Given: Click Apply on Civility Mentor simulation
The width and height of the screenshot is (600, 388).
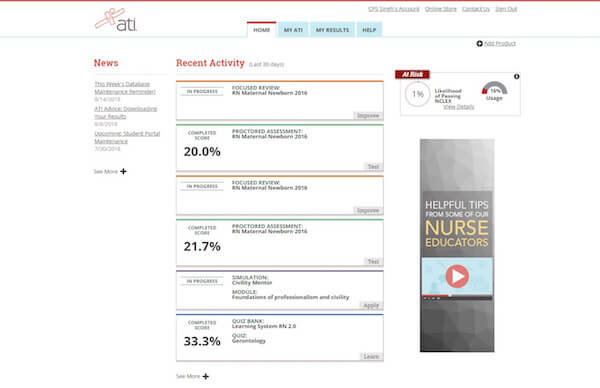Looking at the screenshot, I should coord(371,305).
